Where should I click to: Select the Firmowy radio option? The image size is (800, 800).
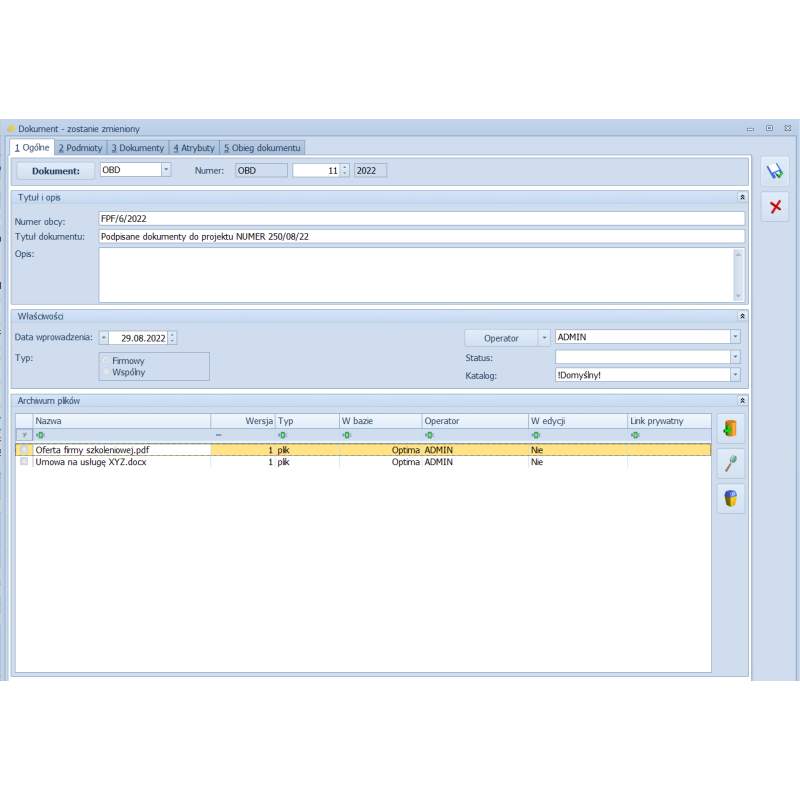[106, 360]
